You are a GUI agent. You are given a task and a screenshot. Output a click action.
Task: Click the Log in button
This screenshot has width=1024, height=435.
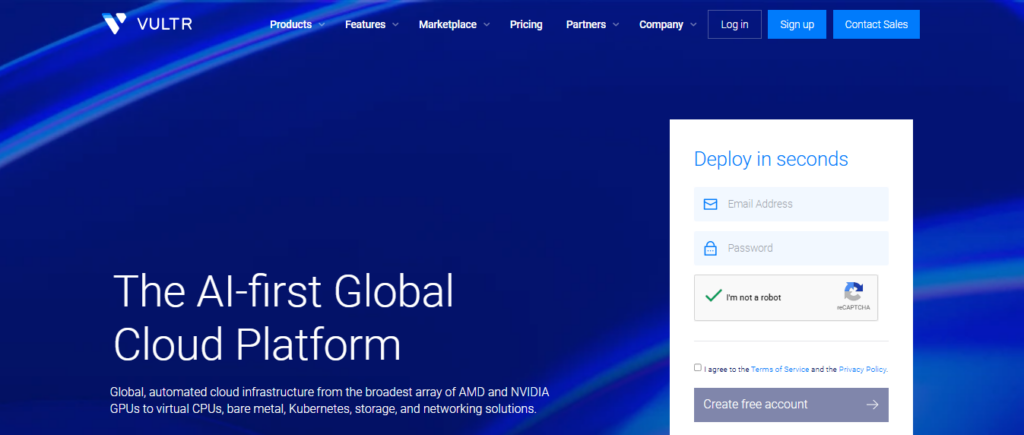click(x=735, y=25)
